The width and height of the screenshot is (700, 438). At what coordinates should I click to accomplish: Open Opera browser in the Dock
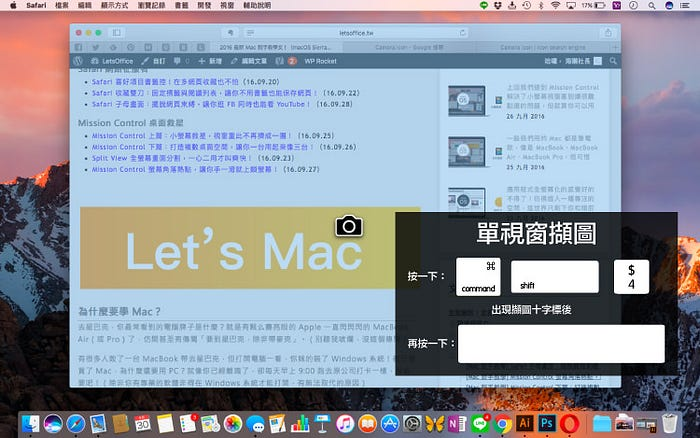point(570,423)
